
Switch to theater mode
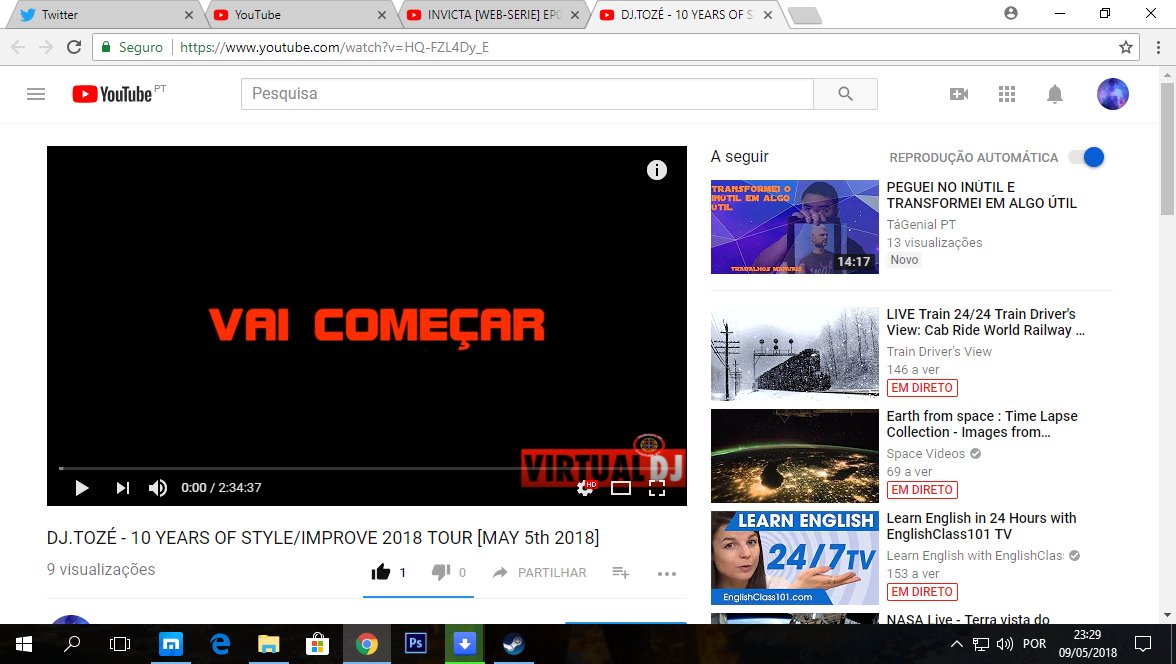(620, 488)
